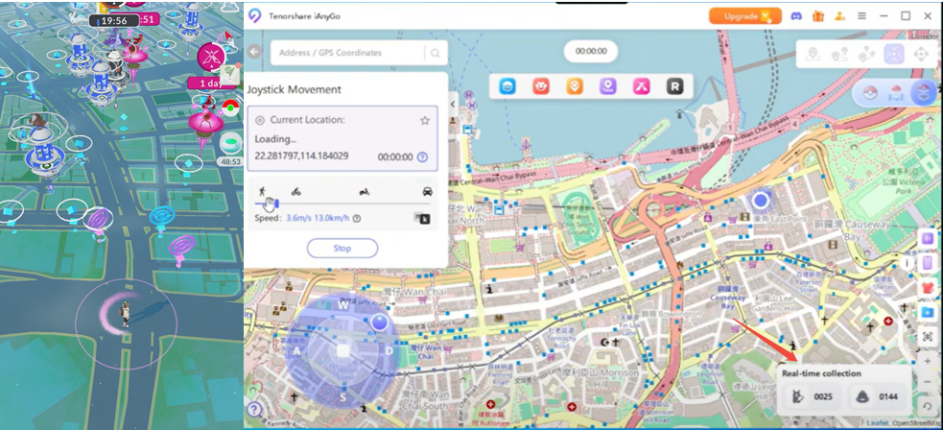Add current location to favorites star
943x430 pixels.
point(425,120)
